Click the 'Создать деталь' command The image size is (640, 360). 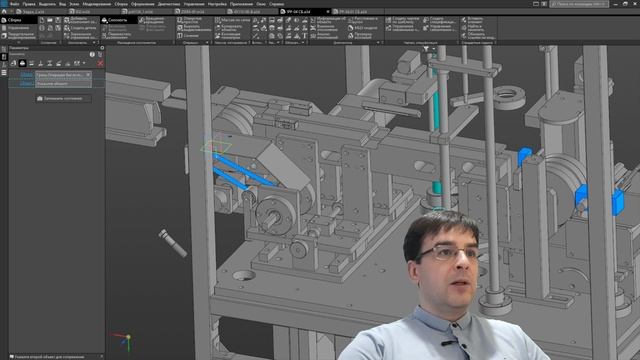click(x=80, y=28)
